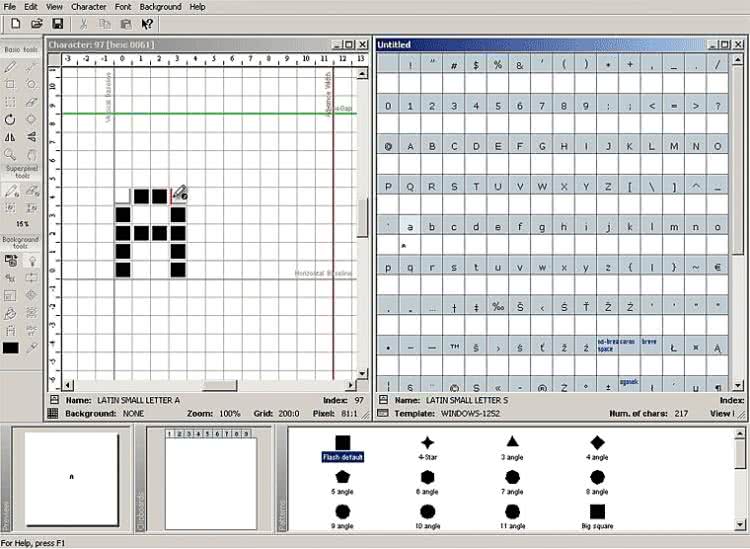Select the Hand pan tool

coord(32,154)
